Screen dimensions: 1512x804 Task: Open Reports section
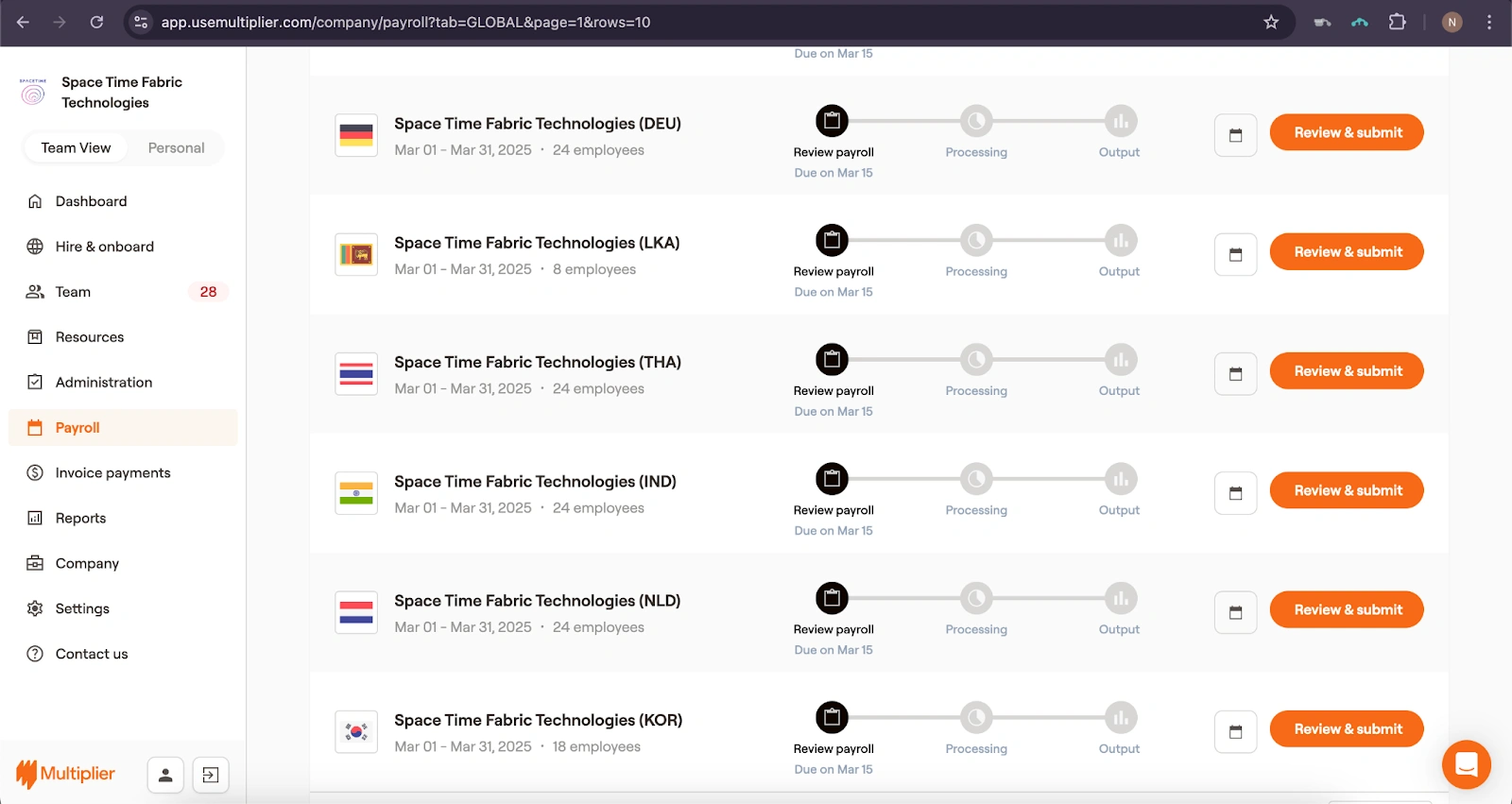123,519
